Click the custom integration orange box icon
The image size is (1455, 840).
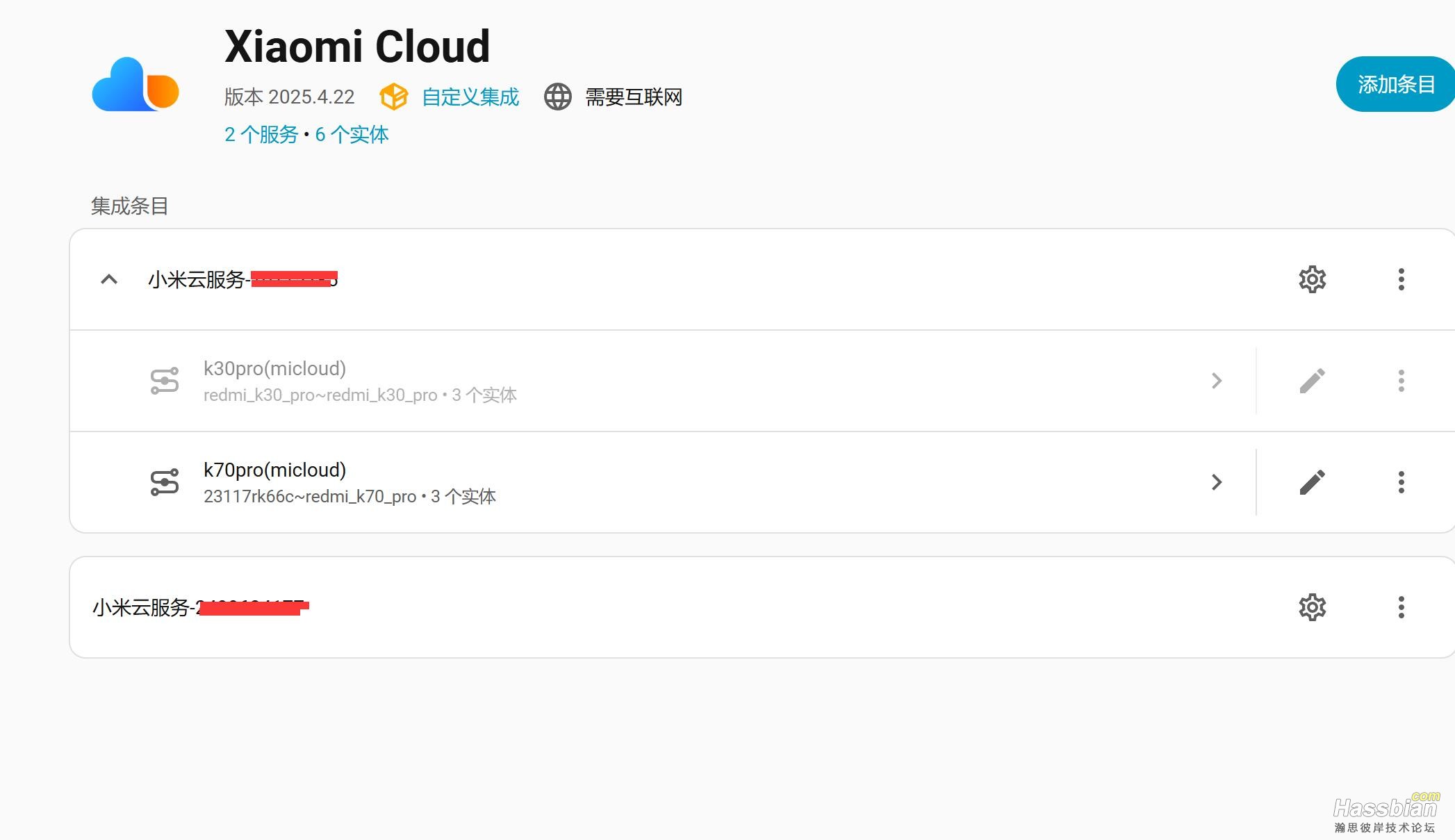coord(393,97)
